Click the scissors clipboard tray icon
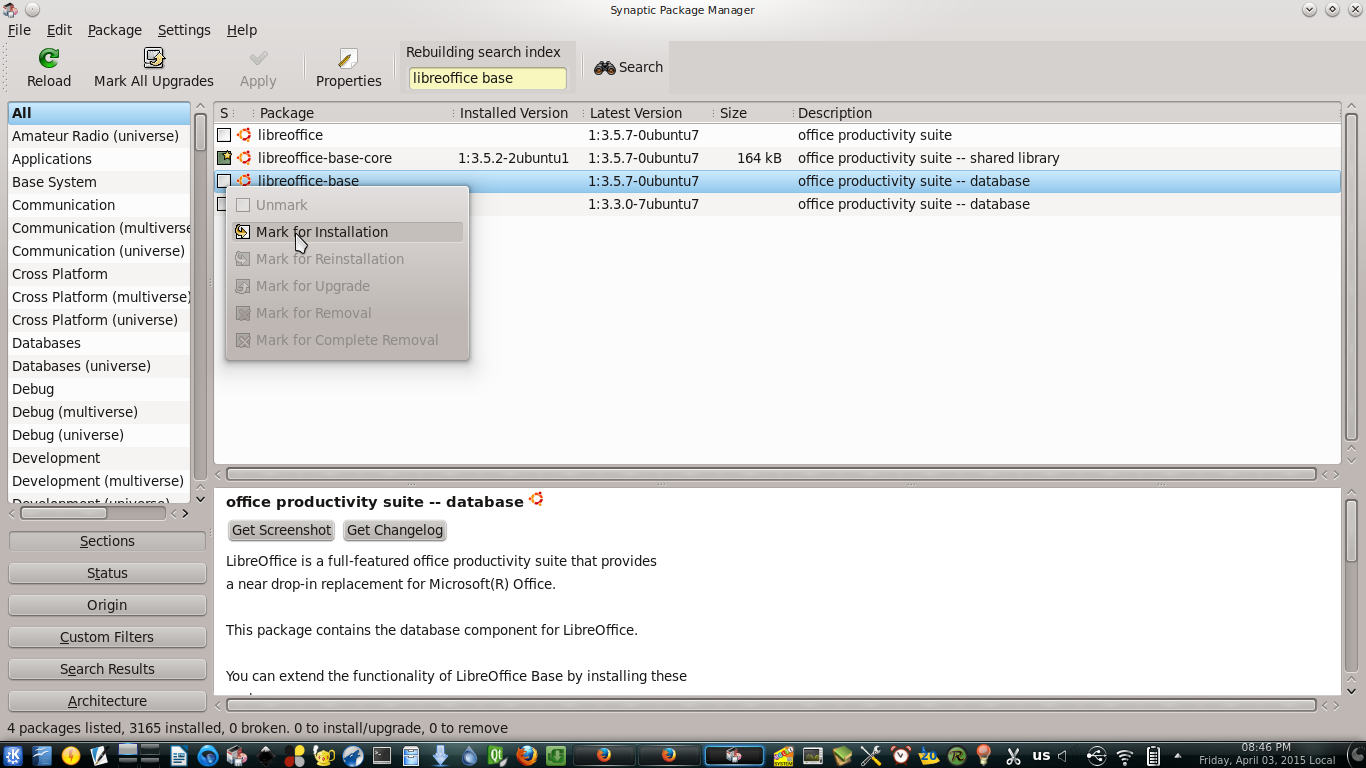1366x768 pixels. pos(1012,756)
